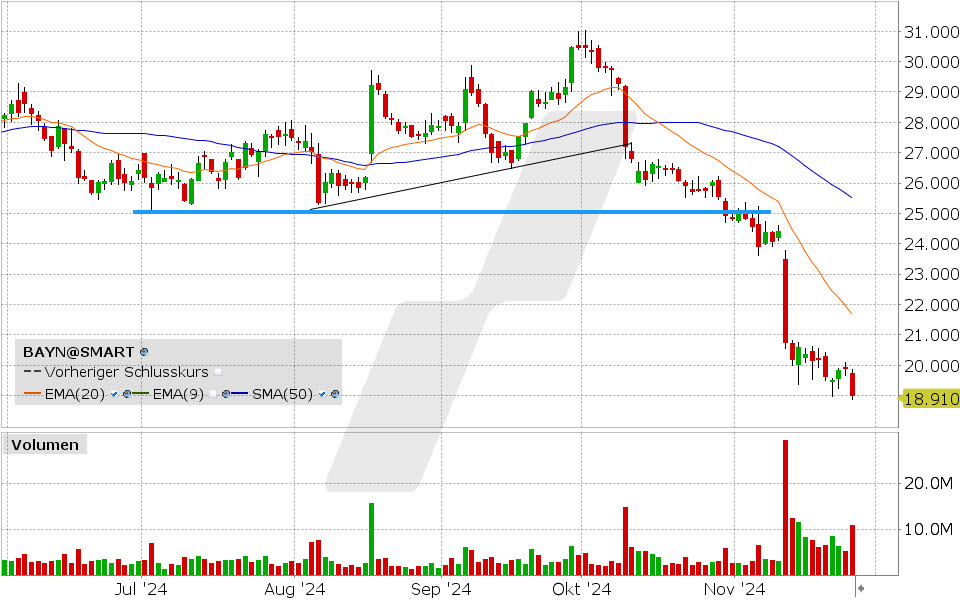Click the tall green volume bar in mid-August
Image resolution: width=960 pixels, height=600 pixels.
(372, 539)
